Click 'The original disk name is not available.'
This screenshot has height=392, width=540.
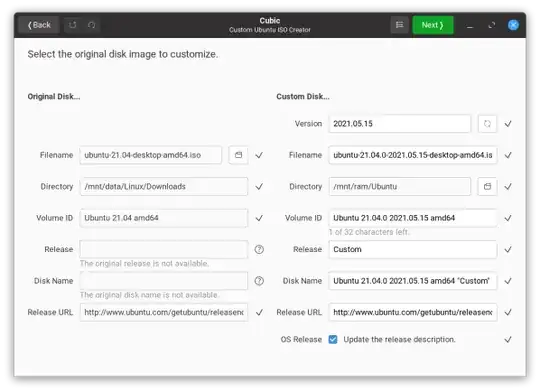(x=149, y=295)
